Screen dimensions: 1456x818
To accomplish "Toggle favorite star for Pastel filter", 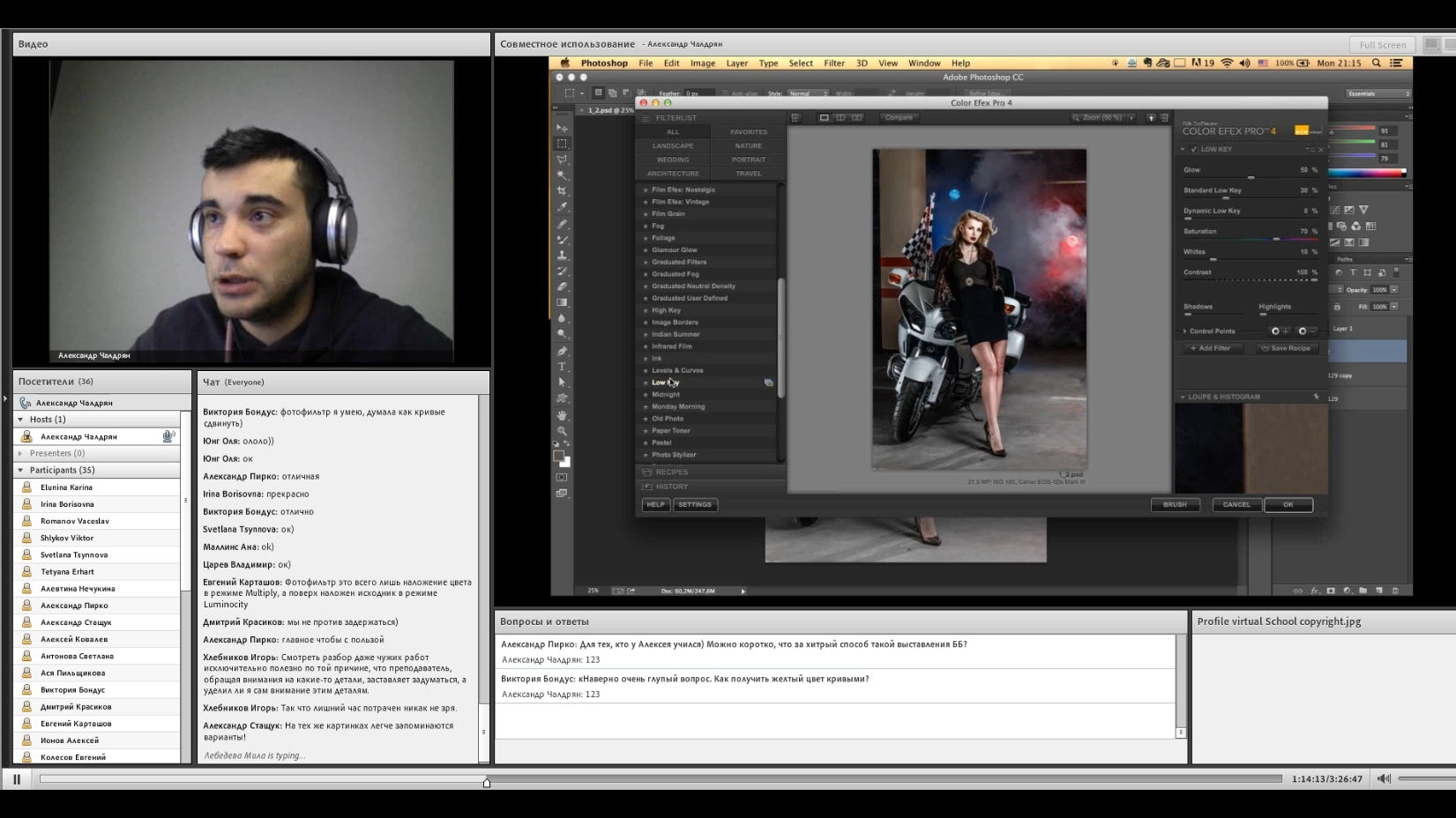I will click(x=646, y=442).
